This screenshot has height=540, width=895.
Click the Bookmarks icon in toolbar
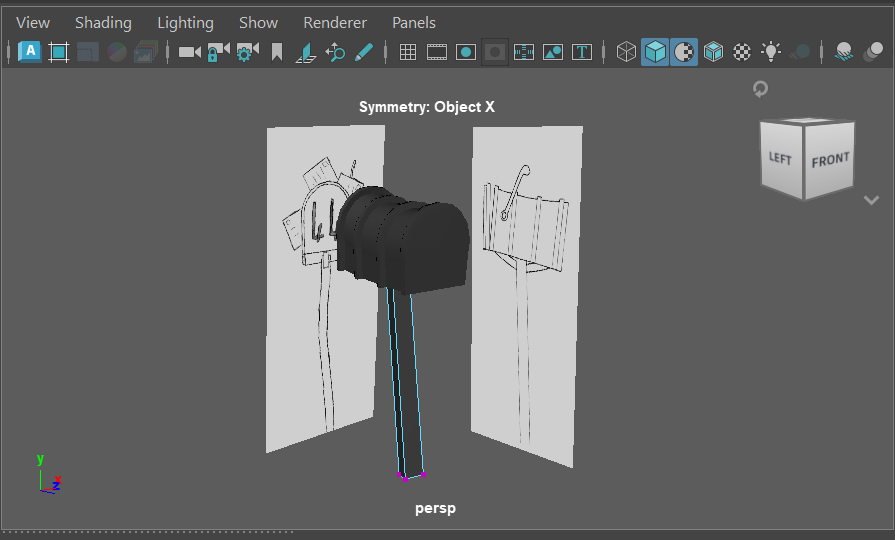tap(277, 52)
